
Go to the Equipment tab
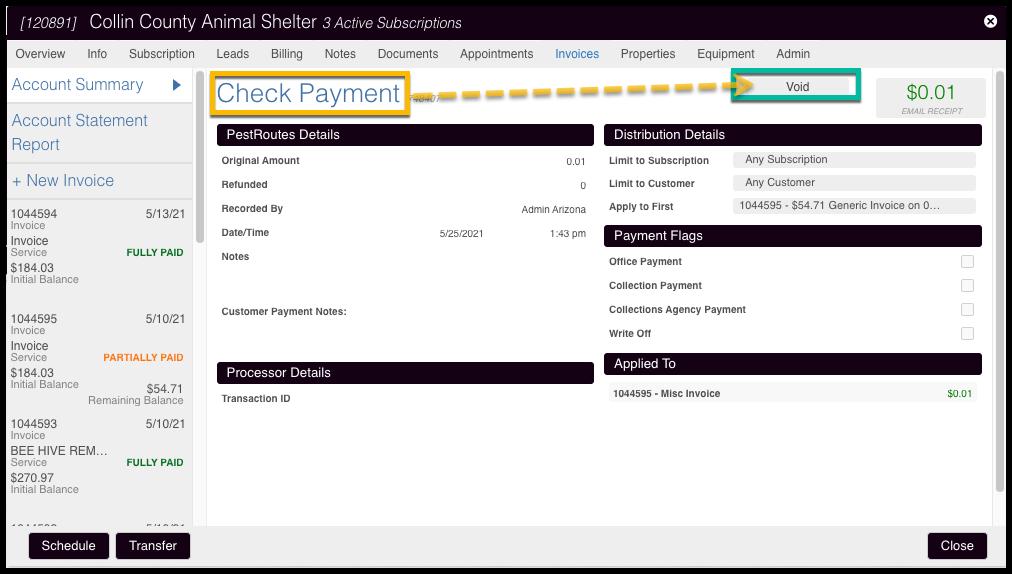point(725,54)
